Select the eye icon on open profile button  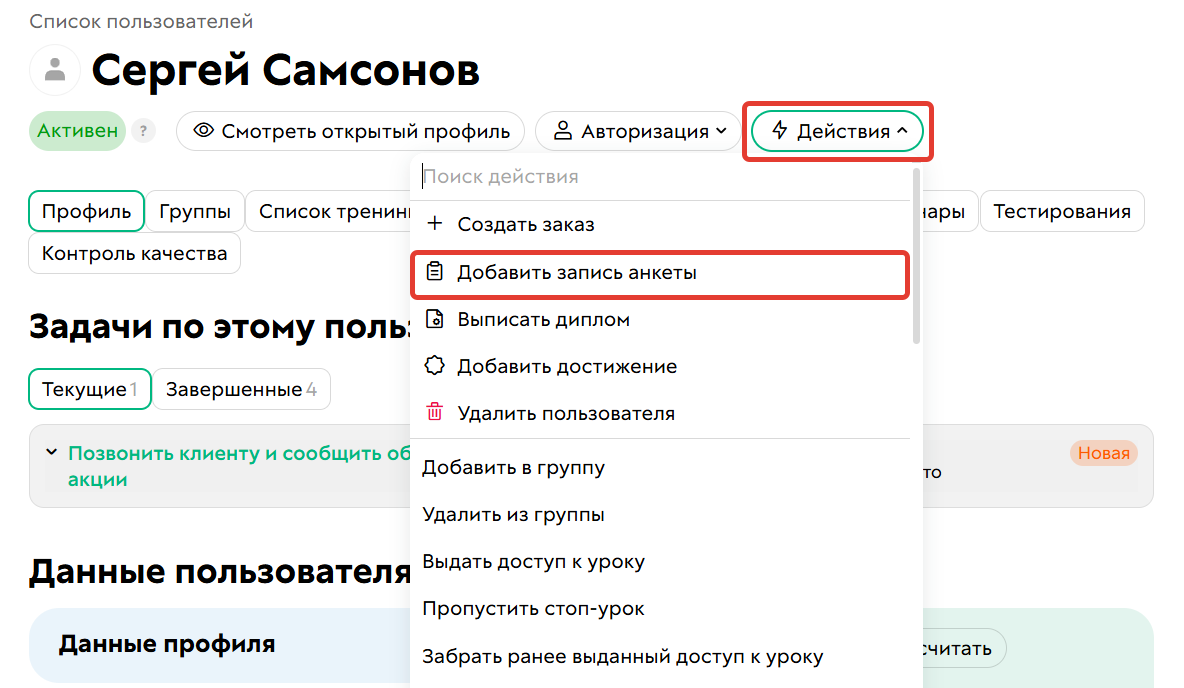point(204,131)
